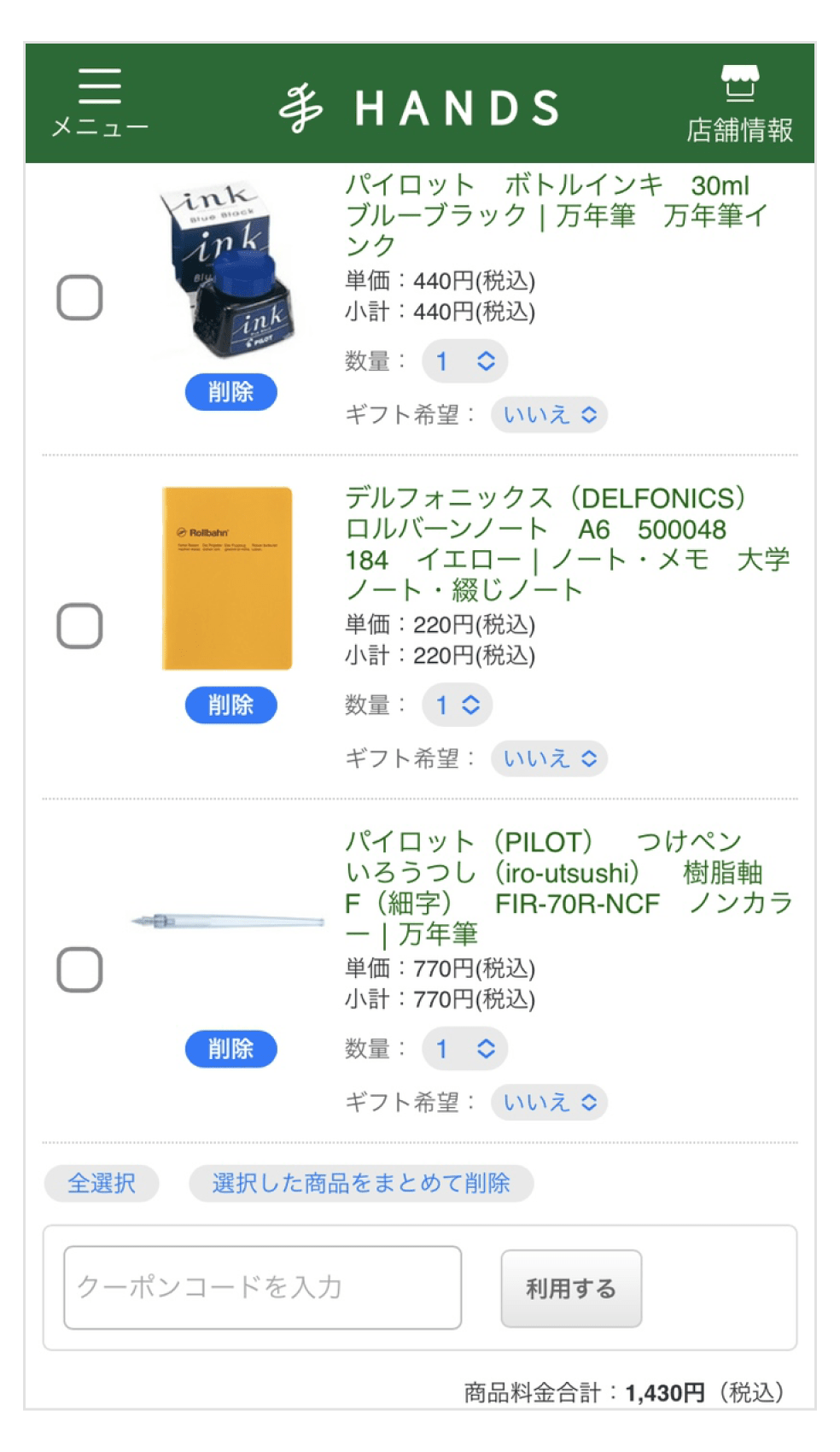Open quantity dropdown for iro-utsushi pen
This screenshot has width=840, height=1452.
[464, 1049]
